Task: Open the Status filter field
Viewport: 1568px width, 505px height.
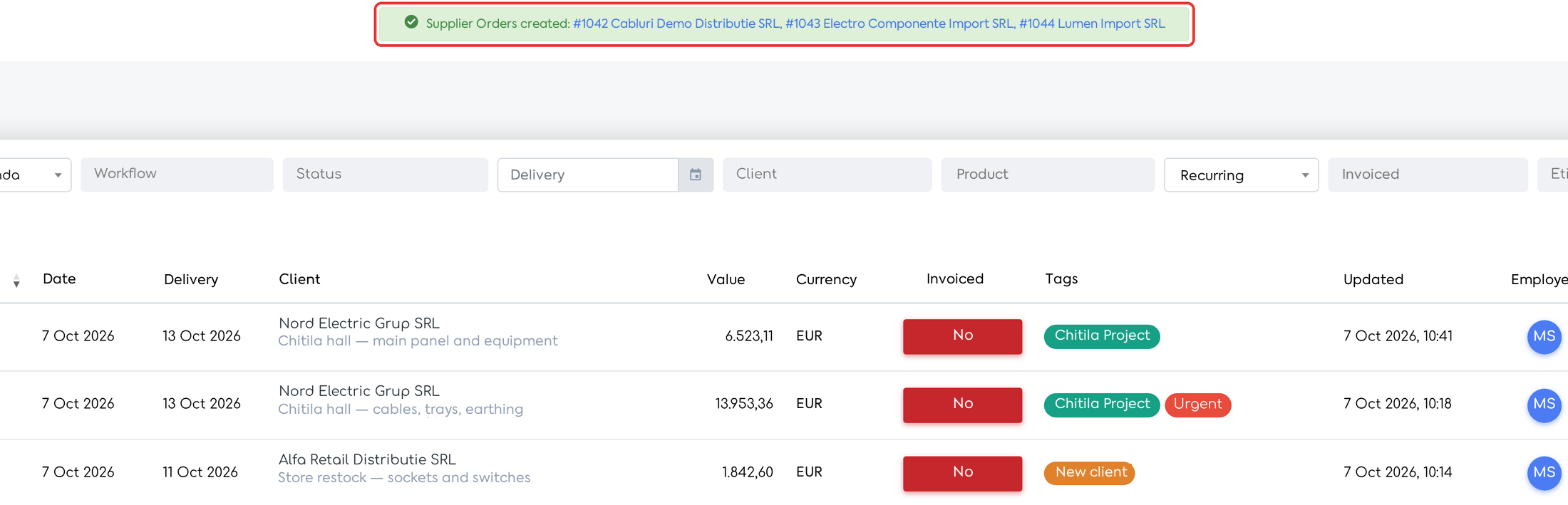Action: [x=385, y=175]
